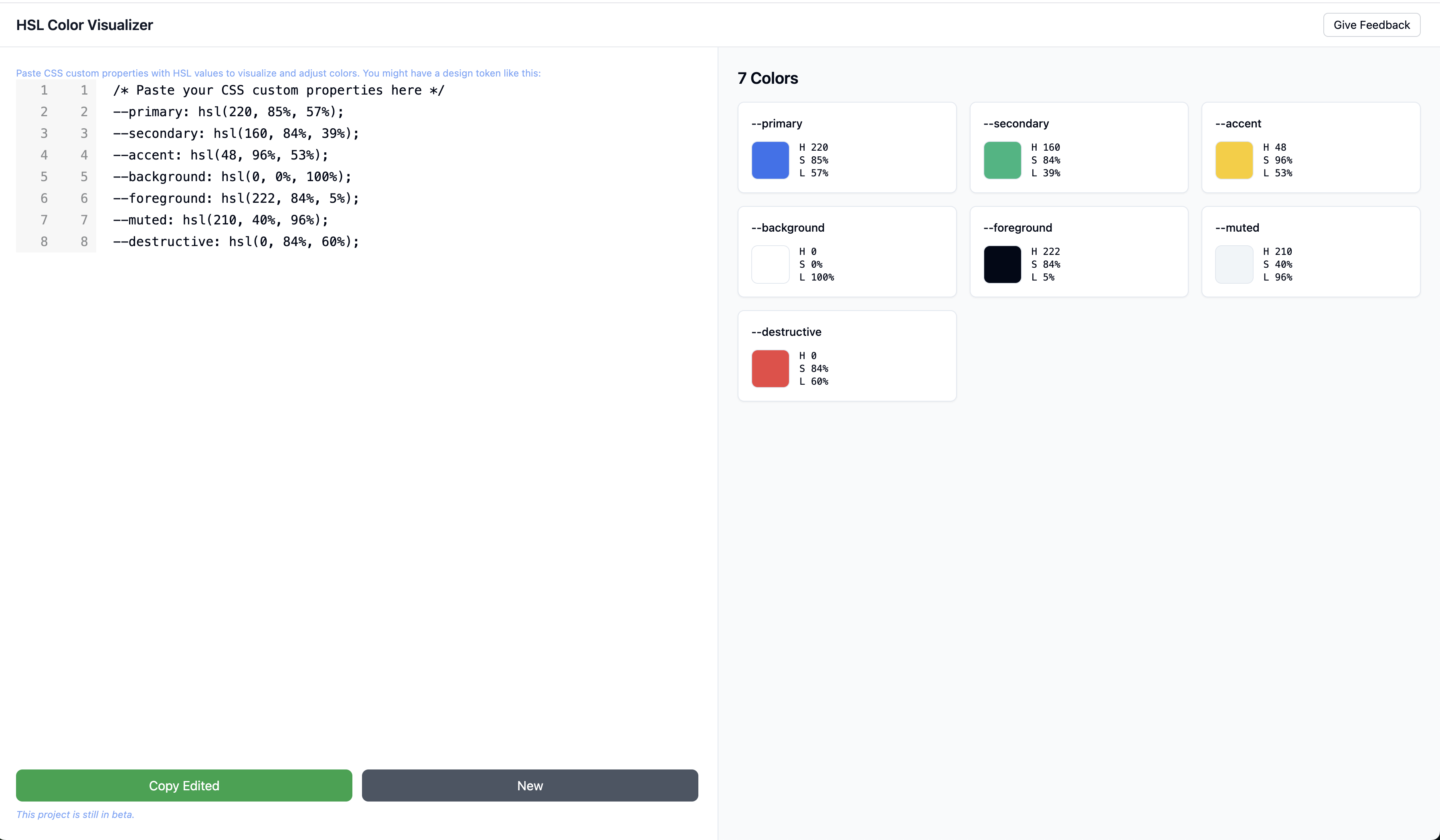Click the --muted card label
1440x840 pixels.
click(x=1237, y=227)
